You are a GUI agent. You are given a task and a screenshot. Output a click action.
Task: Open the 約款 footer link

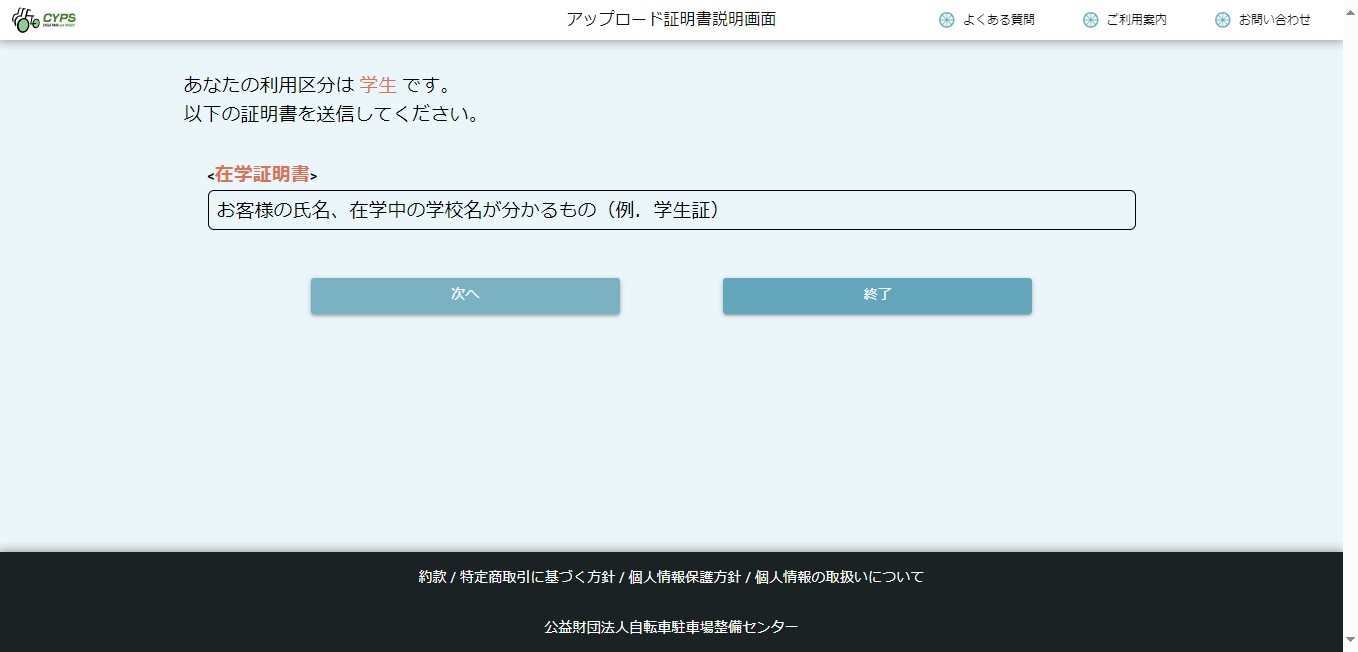432,577
